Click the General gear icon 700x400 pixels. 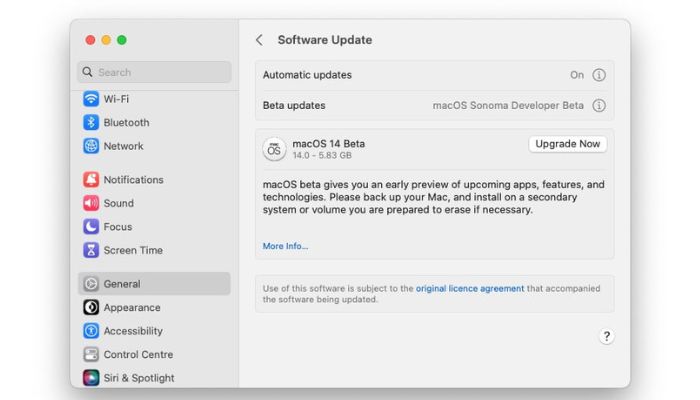tap(91, 284)
